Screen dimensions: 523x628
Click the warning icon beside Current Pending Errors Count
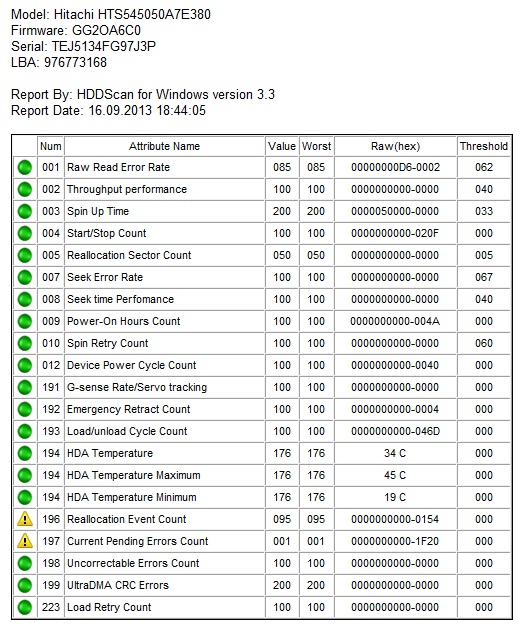point(25,541)
